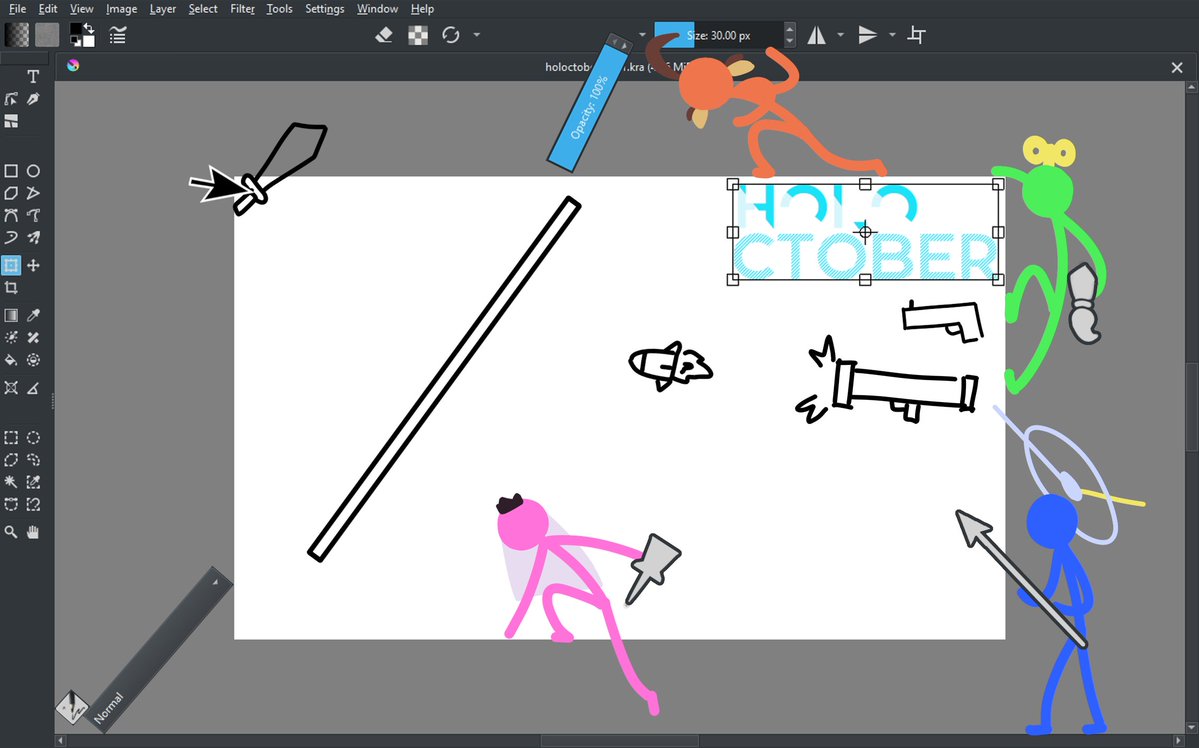The image size is (1199, 748).
Task: Select the Elliptical Selection tool
Action: [33, 437]
